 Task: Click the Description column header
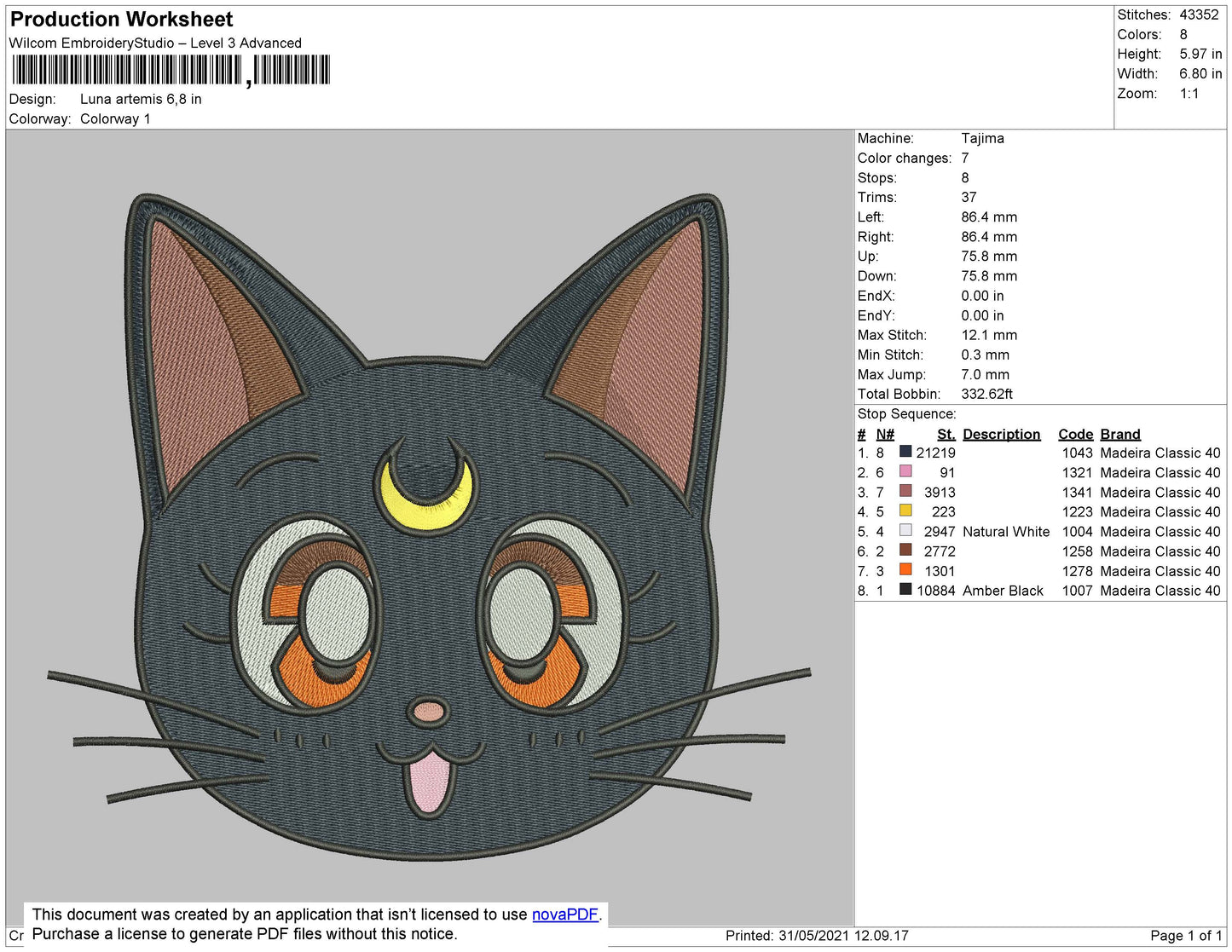point(1001,434)
